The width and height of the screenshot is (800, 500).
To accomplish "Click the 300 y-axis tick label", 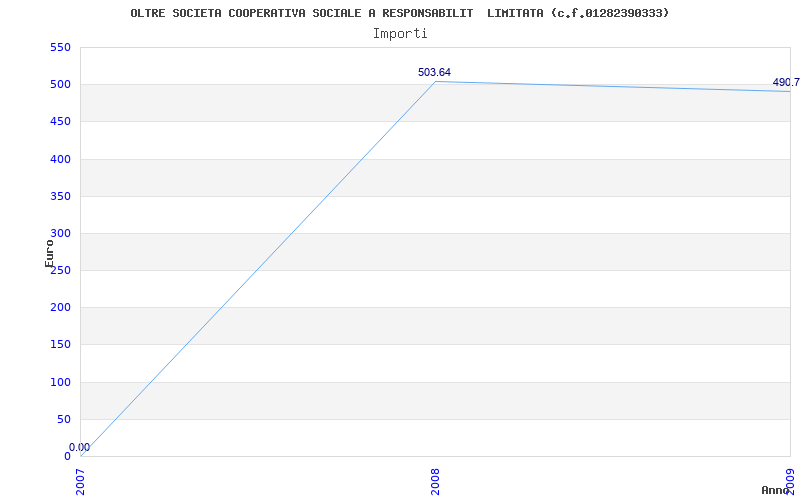I will point(60,233).
